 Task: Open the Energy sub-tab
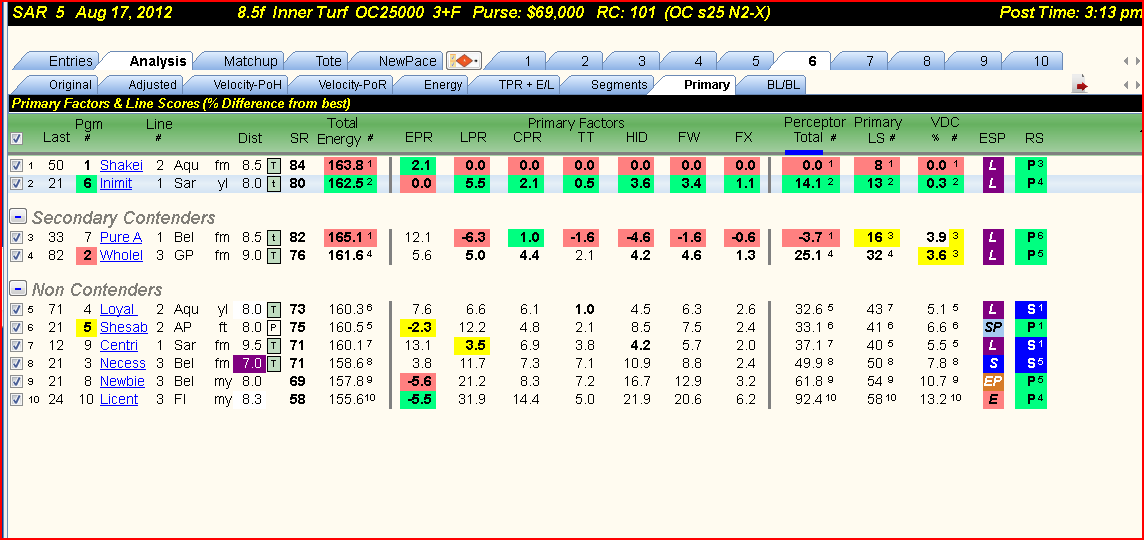click(443, 85)
